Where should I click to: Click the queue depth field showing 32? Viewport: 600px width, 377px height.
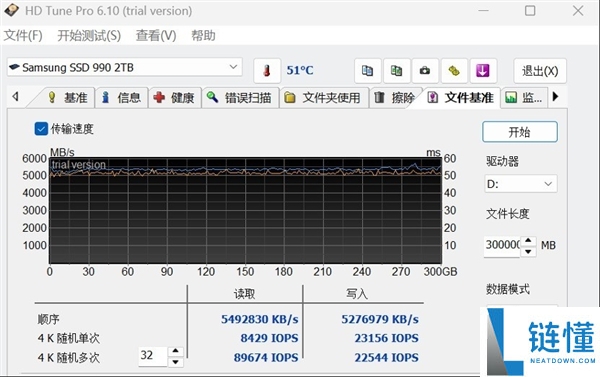(x=152, y=356)
